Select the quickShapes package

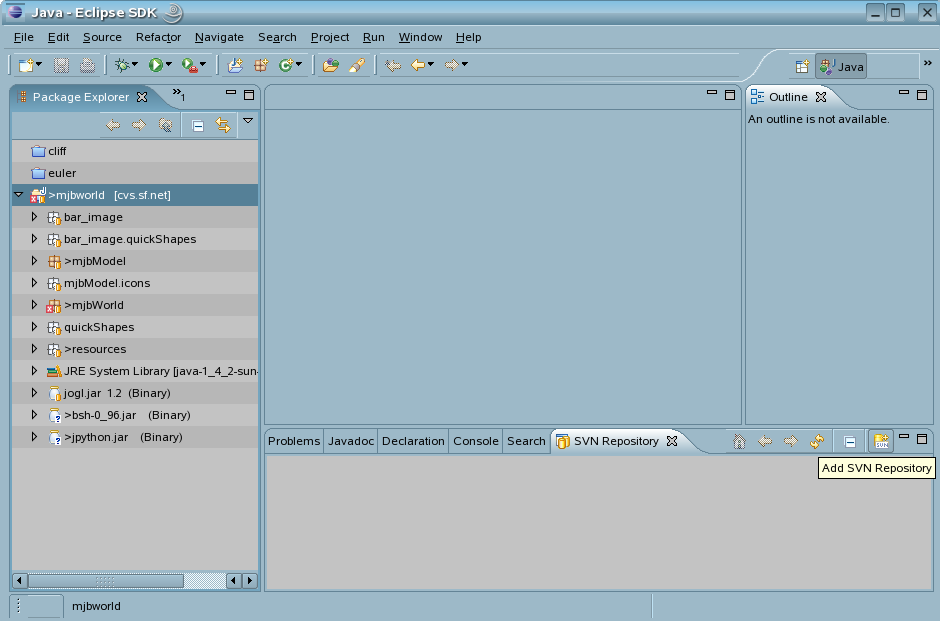point(135,327)
